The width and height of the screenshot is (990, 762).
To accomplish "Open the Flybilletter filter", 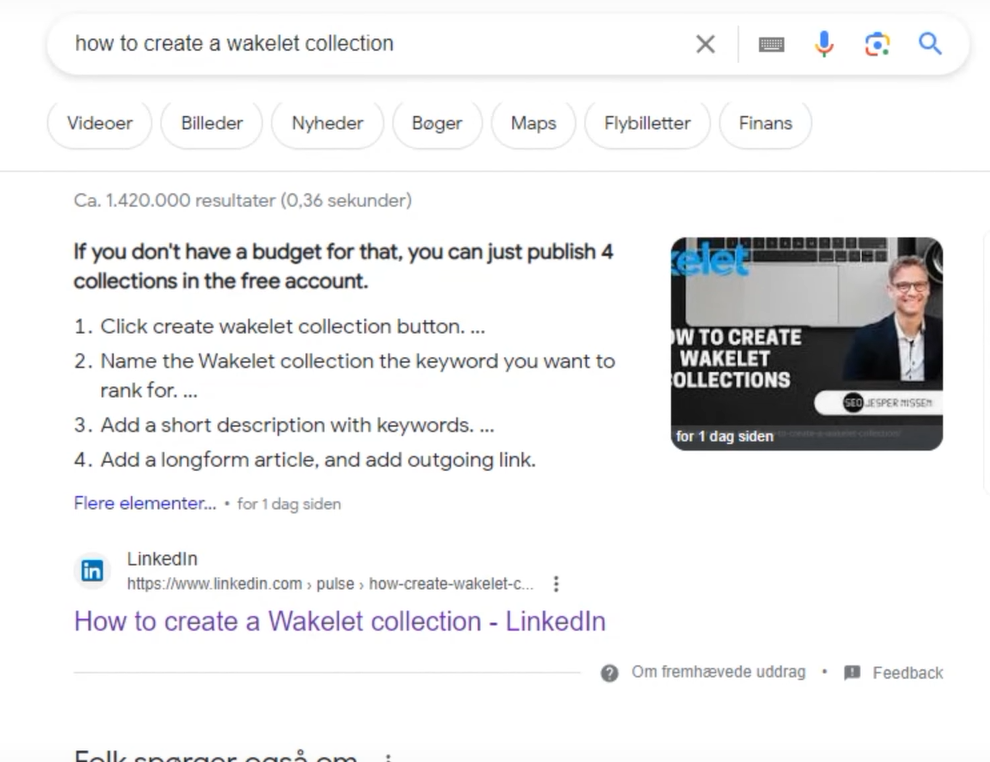I will coord(647,123).
